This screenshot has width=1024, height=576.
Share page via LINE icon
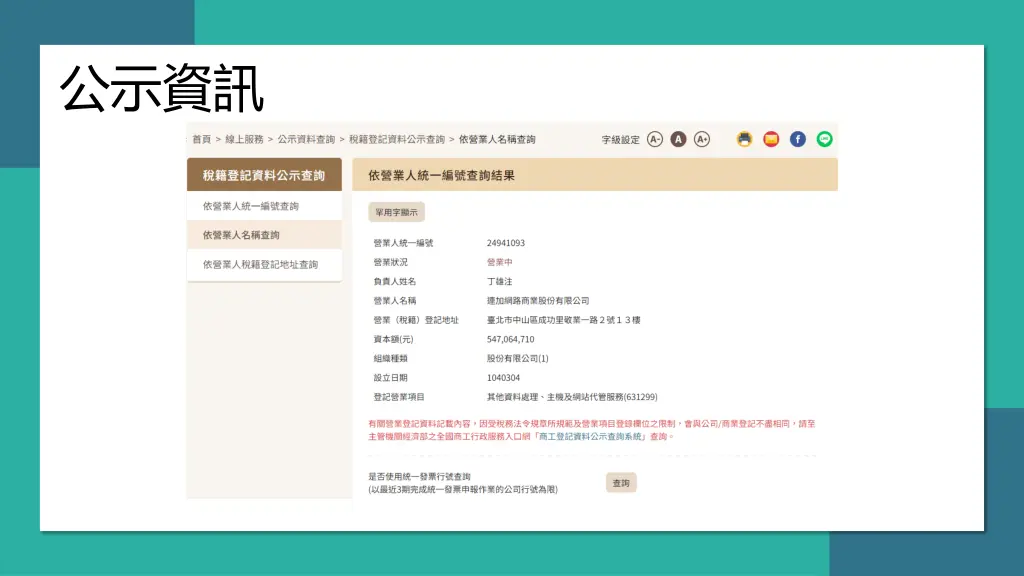point(825,140)
